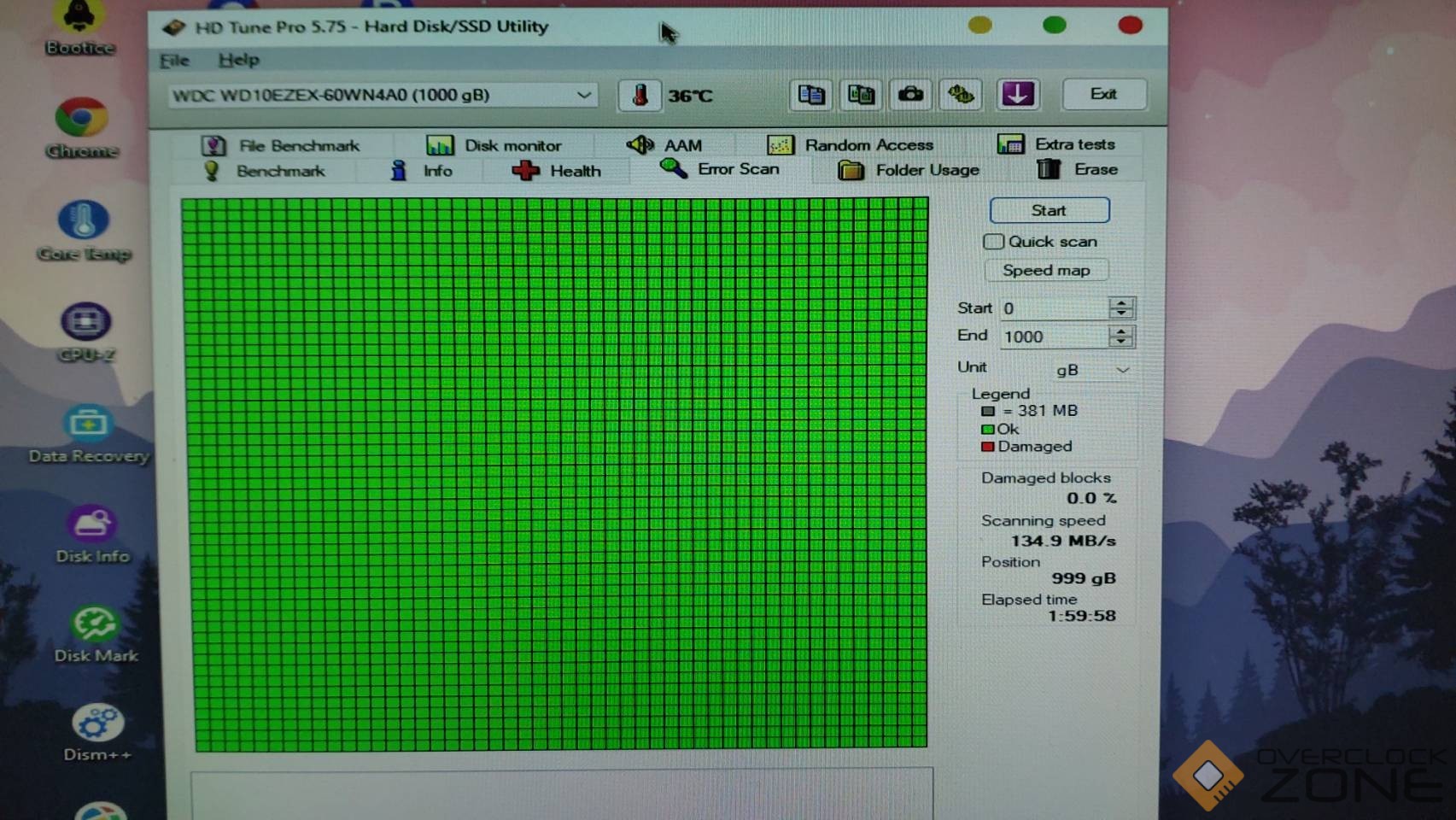Viewport: 1456px width, 820px height.
Task: Increase the Start value with up arrow
Action: (1121, 302)
